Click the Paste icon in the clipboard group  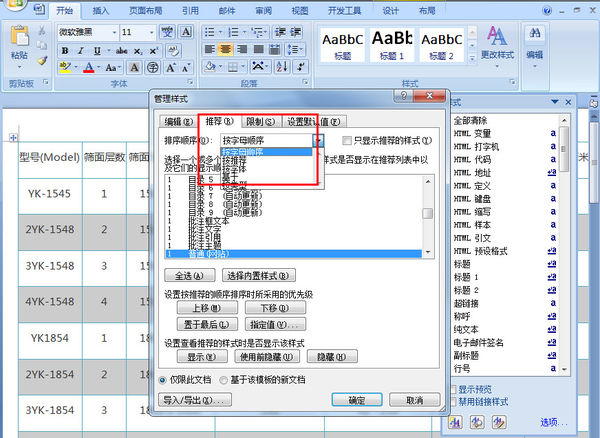[x=19, y=37]
